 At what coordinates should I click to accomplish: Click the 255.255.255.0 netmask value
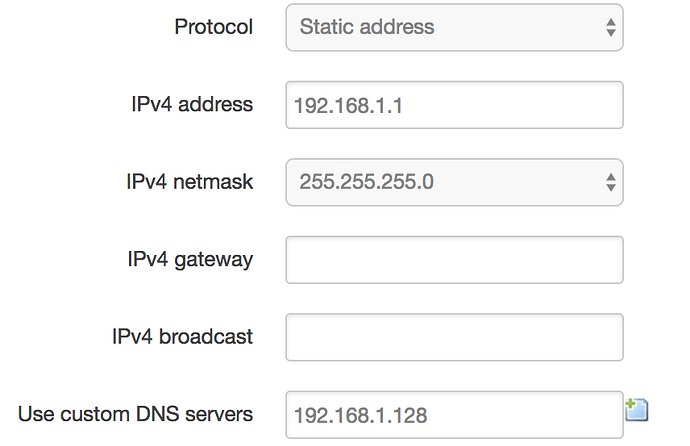tap(366, 182)
